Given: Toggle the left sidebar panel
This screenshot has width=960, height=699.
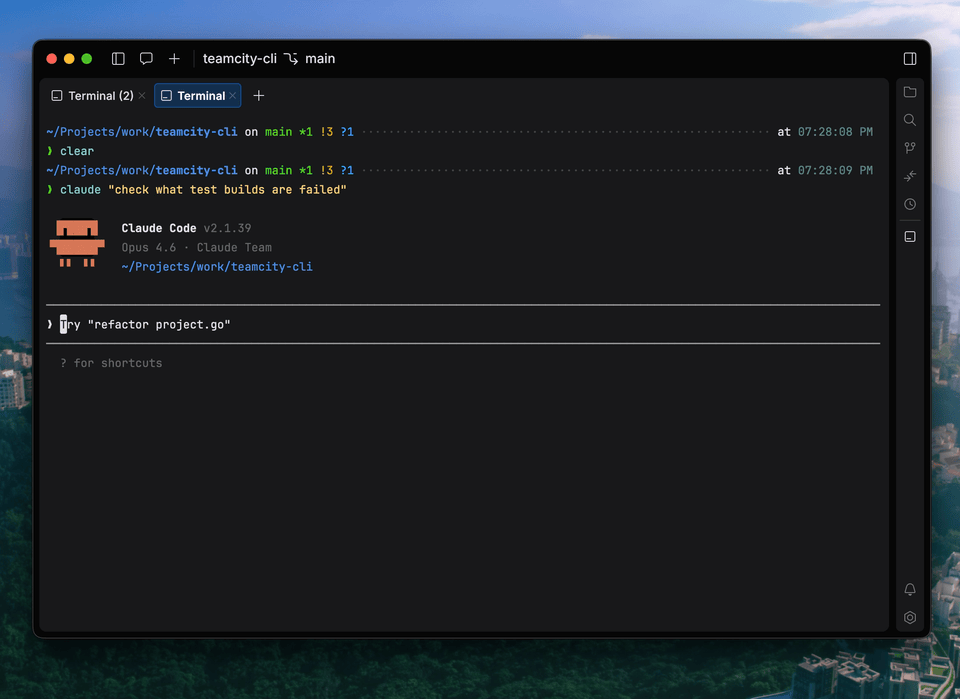Looking at the screenshot, I should [x=118, y=59].
